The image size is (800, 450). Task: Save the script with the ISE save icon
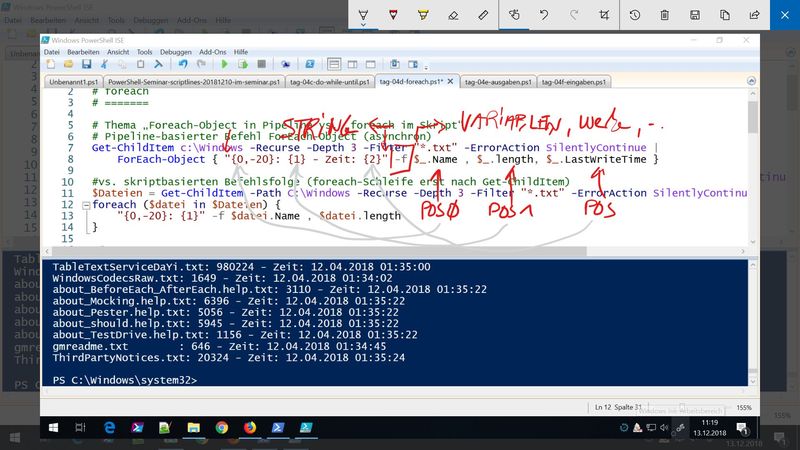[x=87, y=64]
